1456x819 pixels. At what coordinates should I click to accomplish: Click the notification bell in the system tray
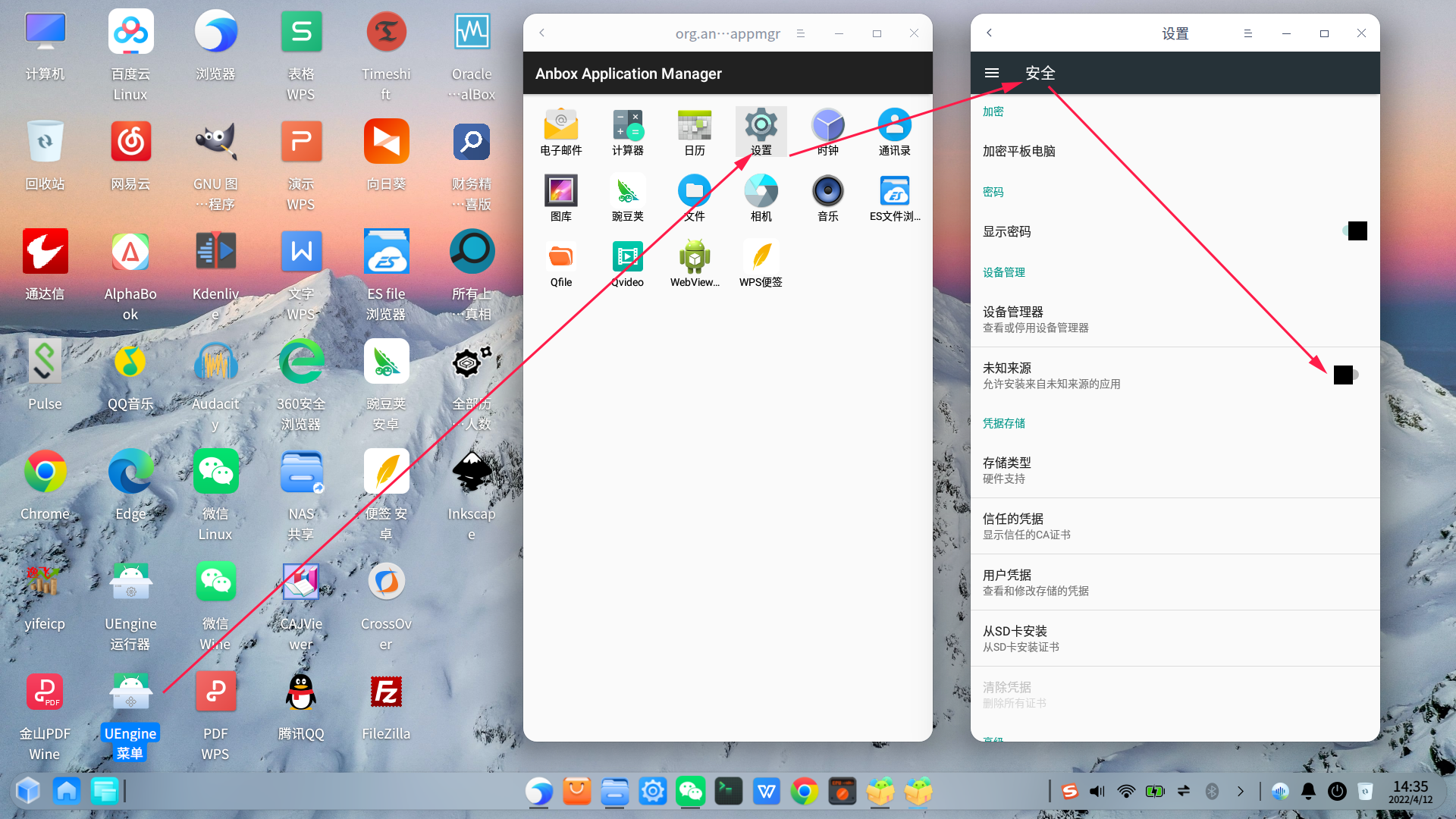pyautogui.click(x=1308, y=791)
